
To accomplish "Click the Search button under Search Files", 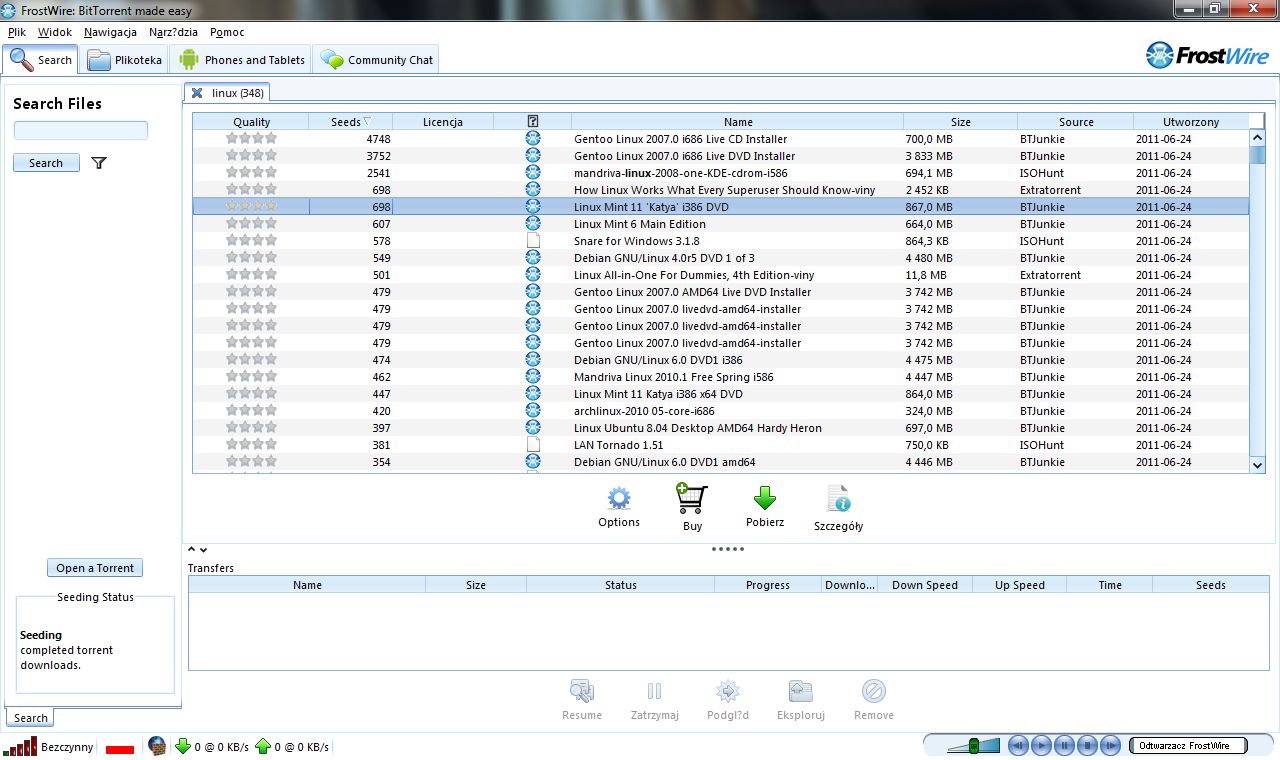I will click(x=46, y=163).
